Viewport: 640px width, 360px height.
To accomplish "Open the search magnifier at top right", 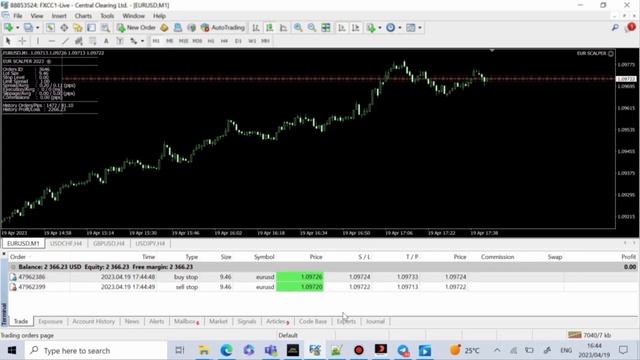I will (615, 28).
